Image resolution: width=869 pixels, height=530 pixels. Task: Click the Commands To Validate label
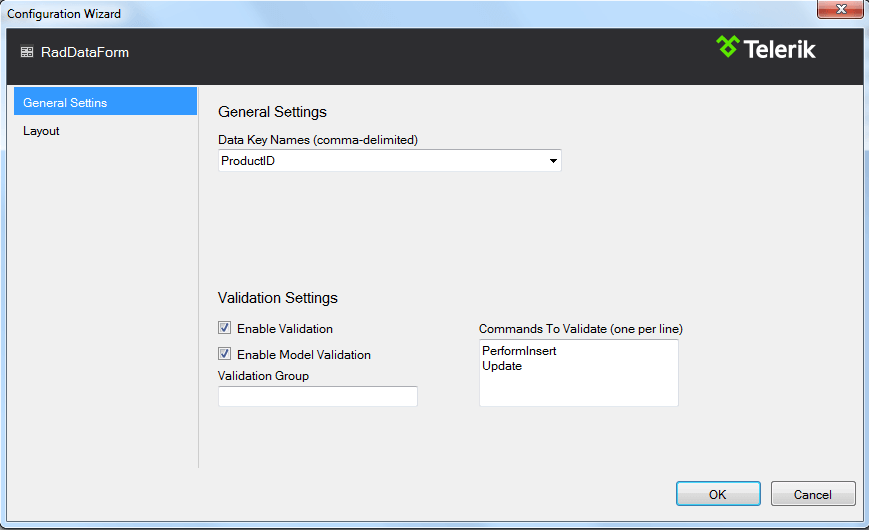click(581, 329)
